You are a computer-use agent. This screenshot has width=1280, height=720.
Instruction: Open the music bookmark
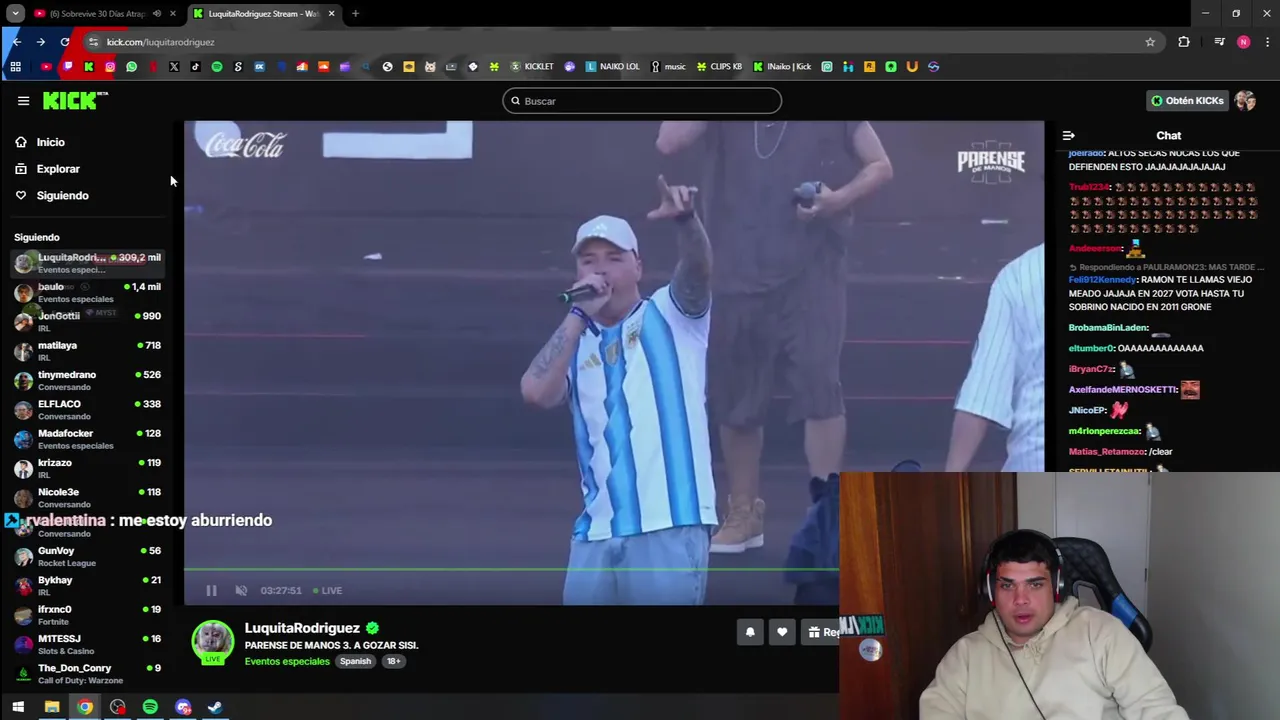click(x=668, y=67)
